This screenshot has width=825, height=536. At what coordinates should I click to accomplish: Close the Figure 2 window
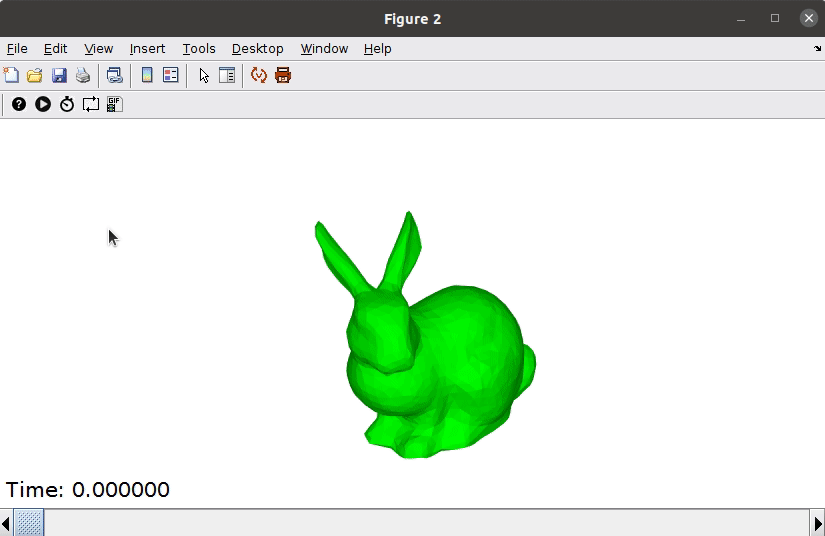point(809,18)
